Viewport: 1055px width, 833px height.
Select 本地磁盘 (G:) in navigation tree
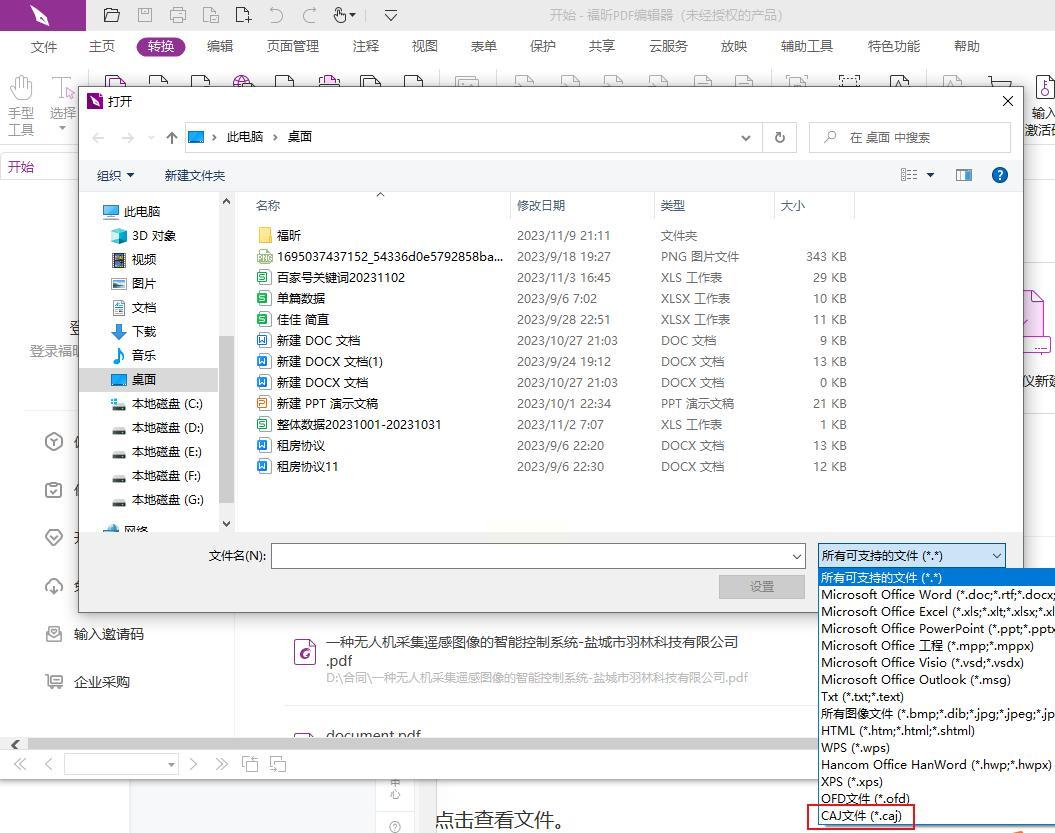point(157,499)
